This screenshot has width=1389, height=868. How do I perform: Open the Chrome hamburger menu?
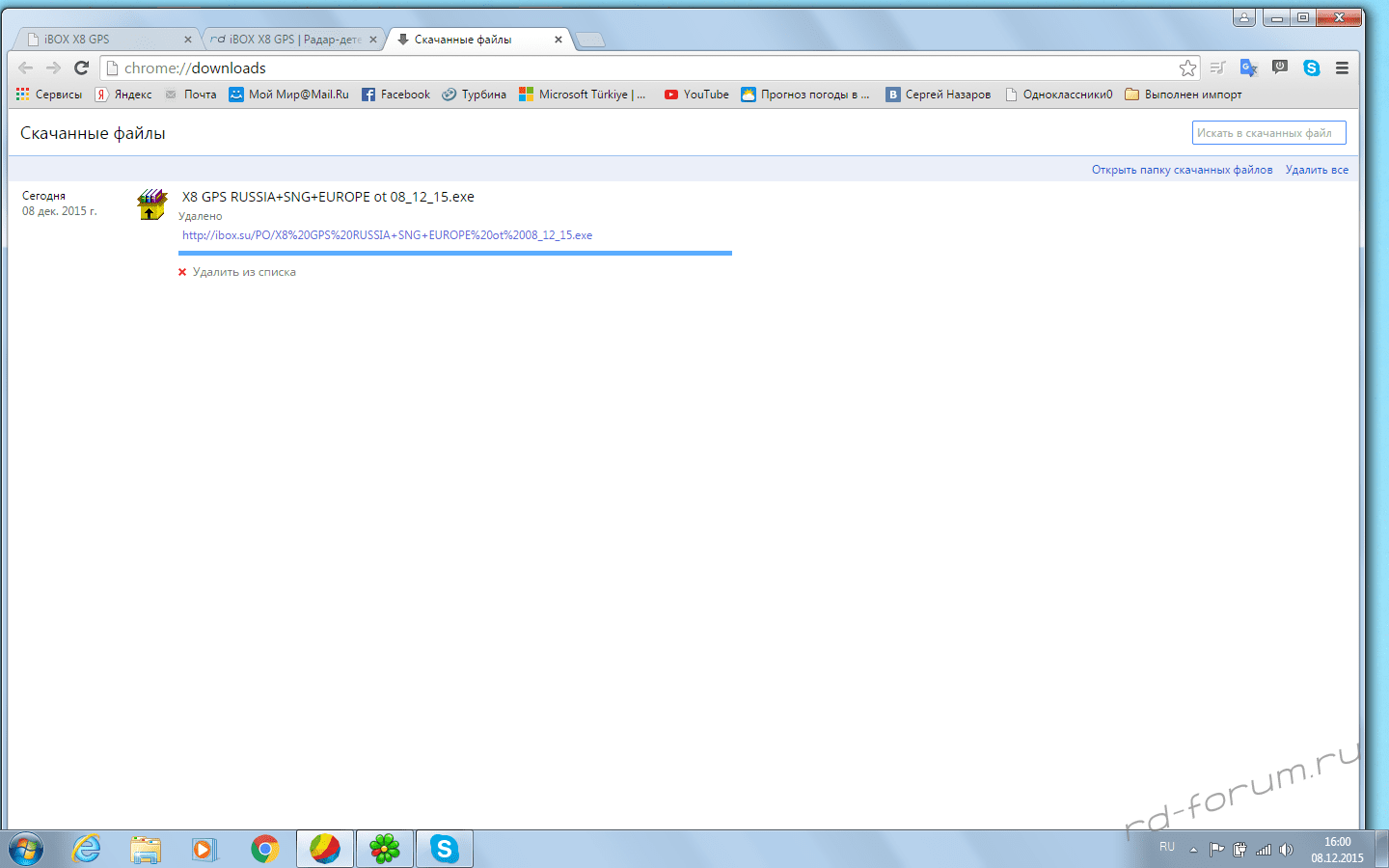pos(1342,68)
